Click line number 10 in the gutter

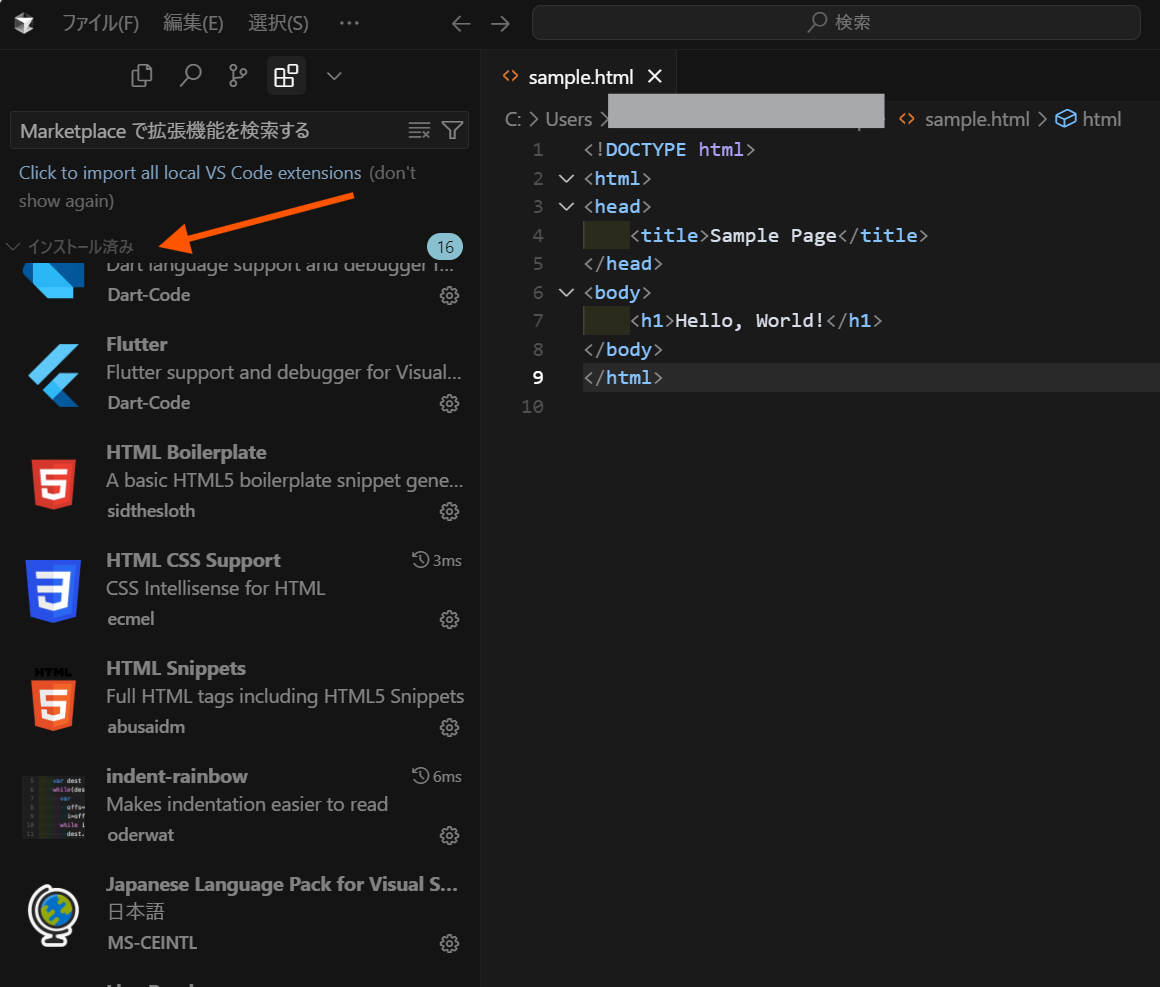(x=532, y=406)
